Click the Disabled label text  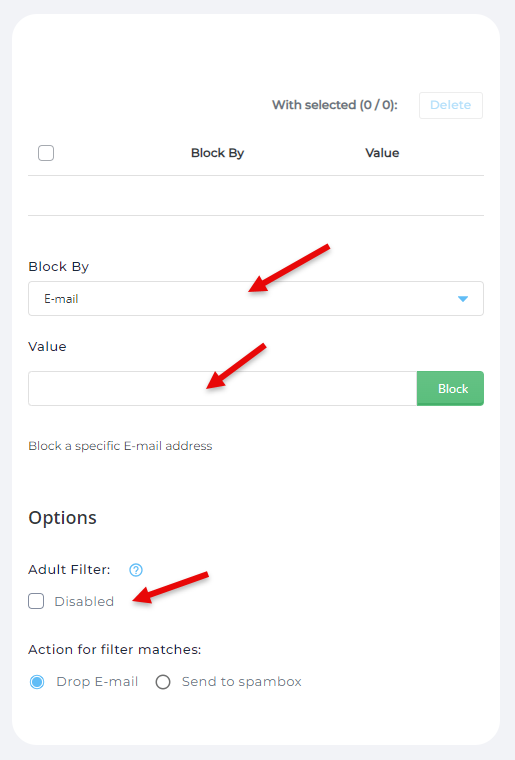click(84, 602)
